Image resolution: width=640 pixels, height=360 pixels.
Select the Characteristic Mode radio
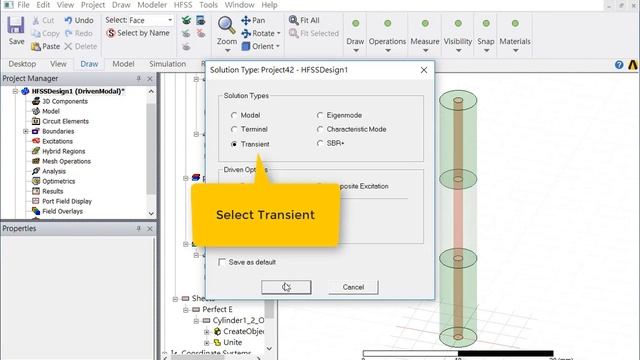320,129
